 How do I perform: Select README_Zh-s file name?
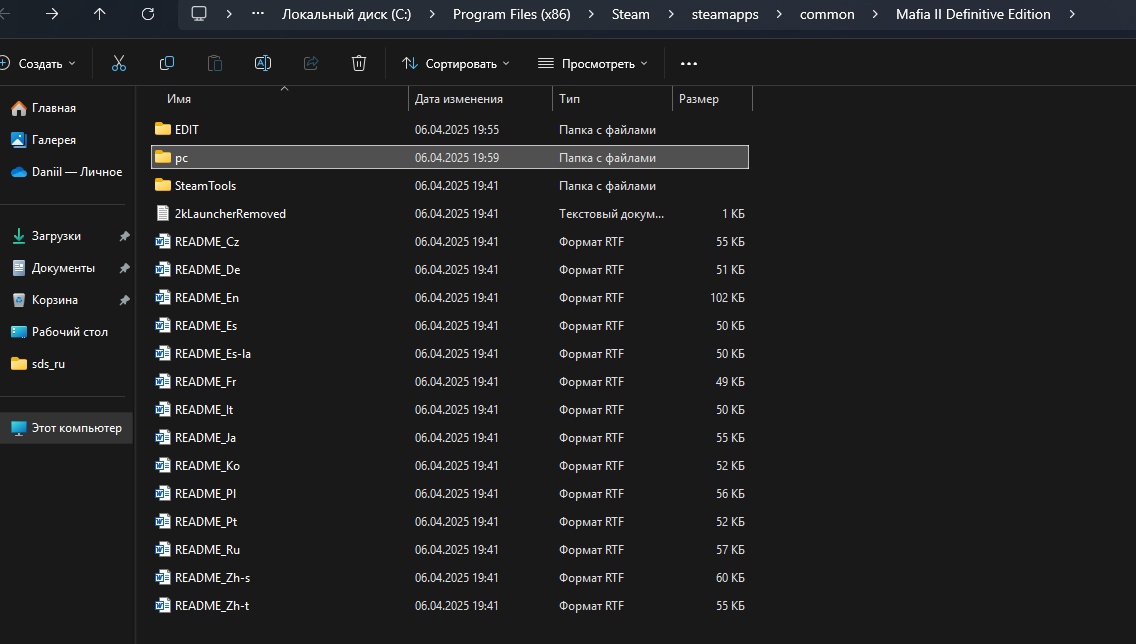click(x=212, y=578)
